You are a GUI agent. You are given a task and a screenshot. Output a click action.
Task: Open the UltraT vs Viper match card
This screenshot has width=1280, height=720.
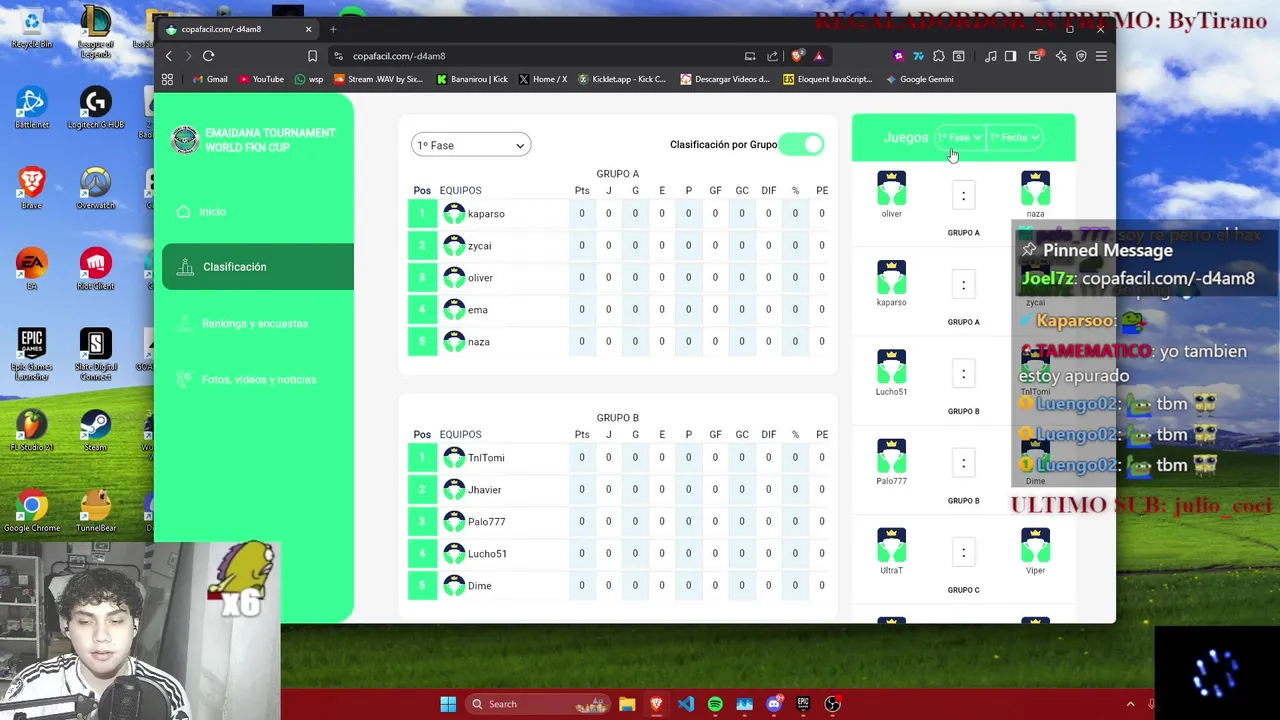click(x=963, y=562)
